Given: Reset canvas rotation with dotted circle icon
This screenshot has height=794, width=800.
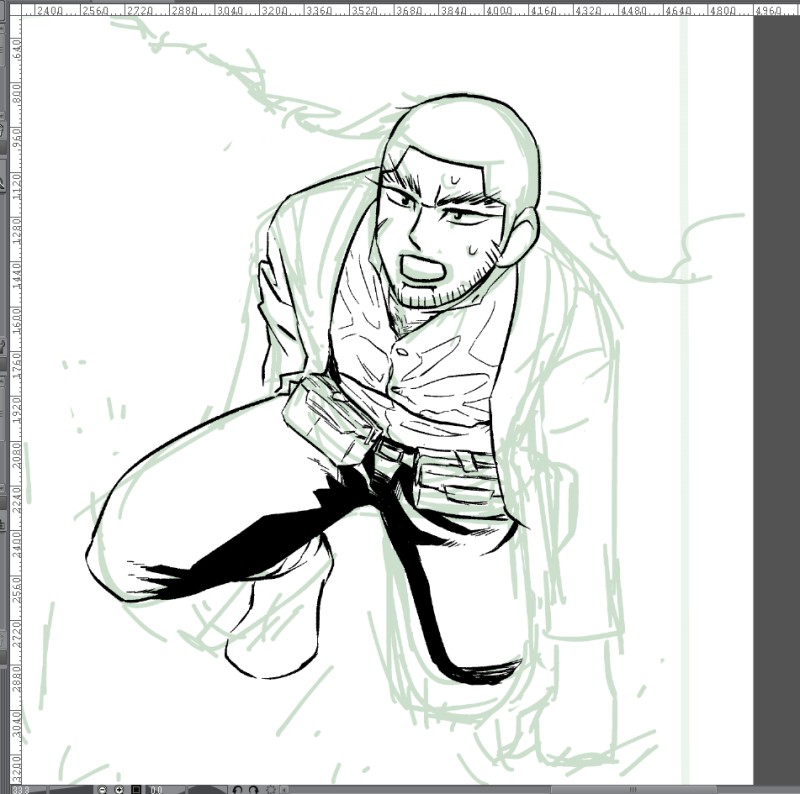Looking at the screenshot, I should [x=270, y=790].
